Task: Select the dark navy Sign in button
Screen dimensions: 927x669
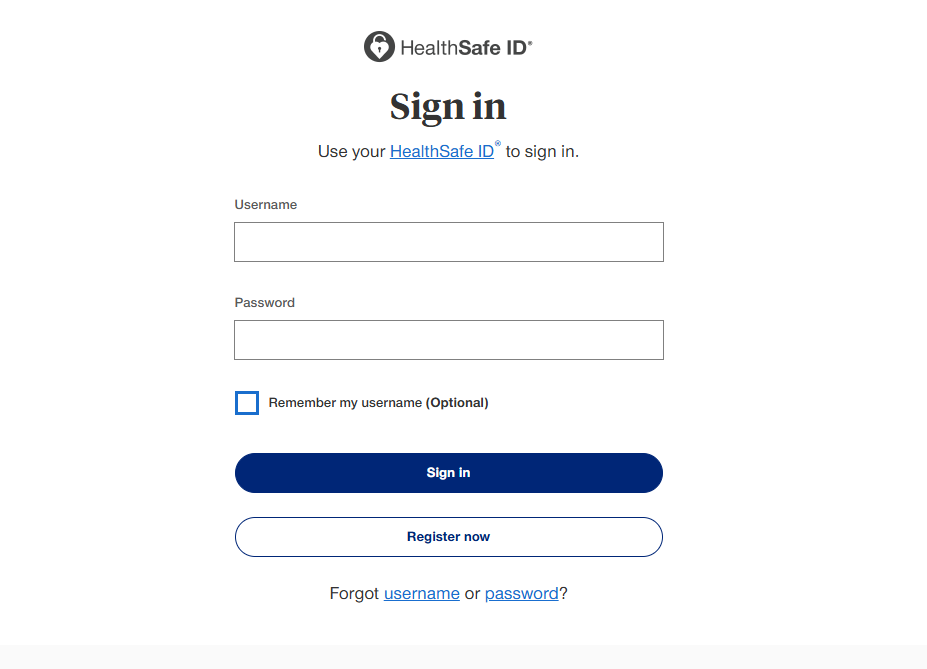Action: click(448, 472)
